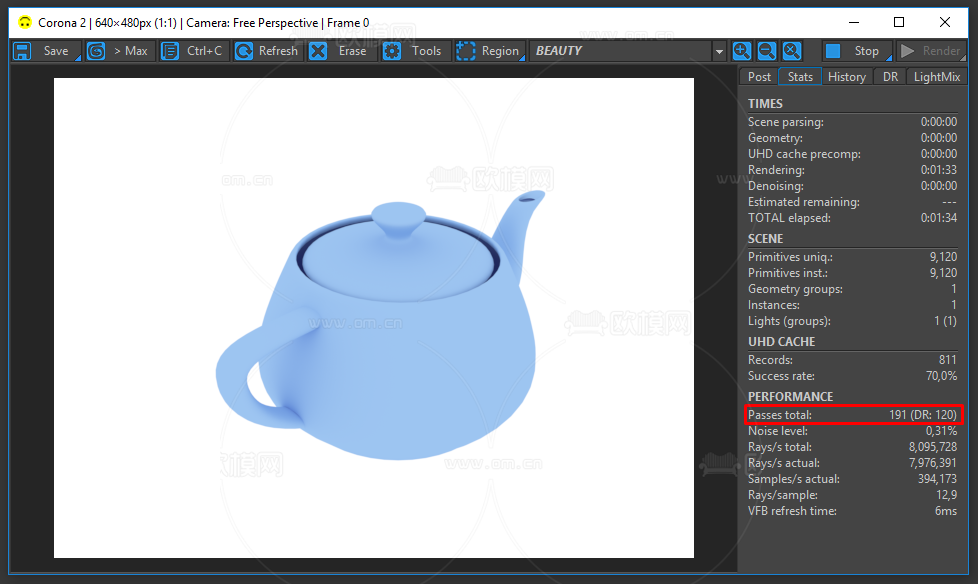Click the zoom in magnifier icon
Screen dimensions: 978x584
coord(741,51)
